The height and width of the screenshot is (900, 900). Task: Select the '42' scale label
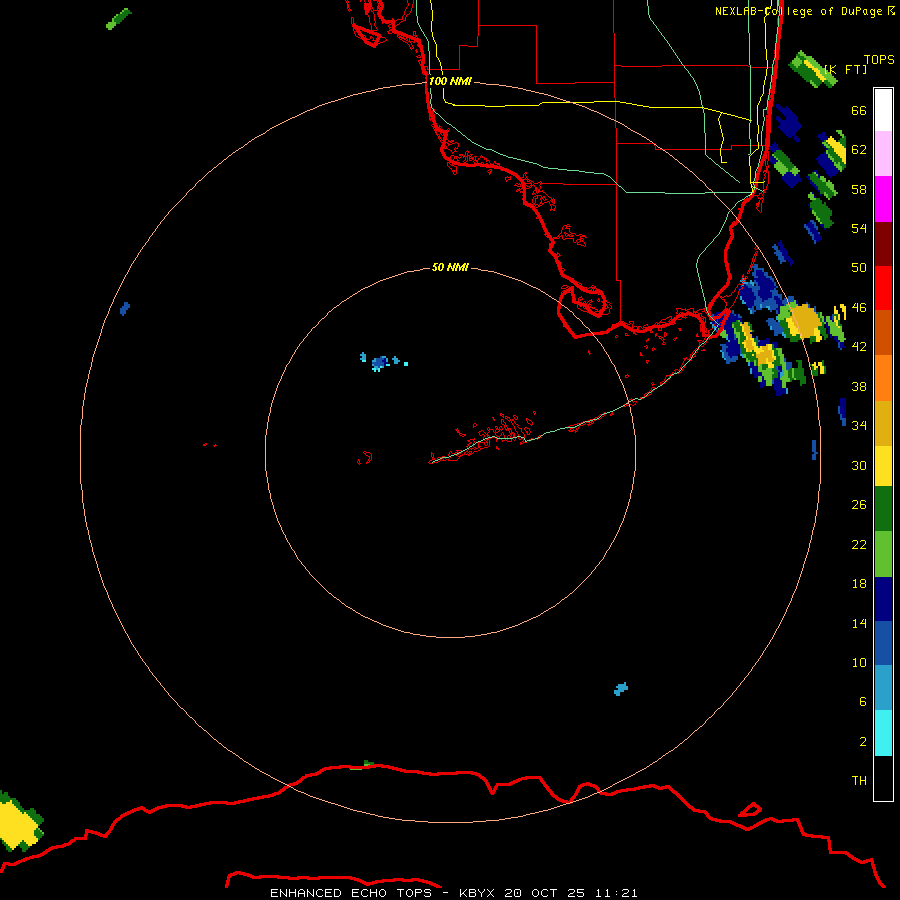[859, 347]
